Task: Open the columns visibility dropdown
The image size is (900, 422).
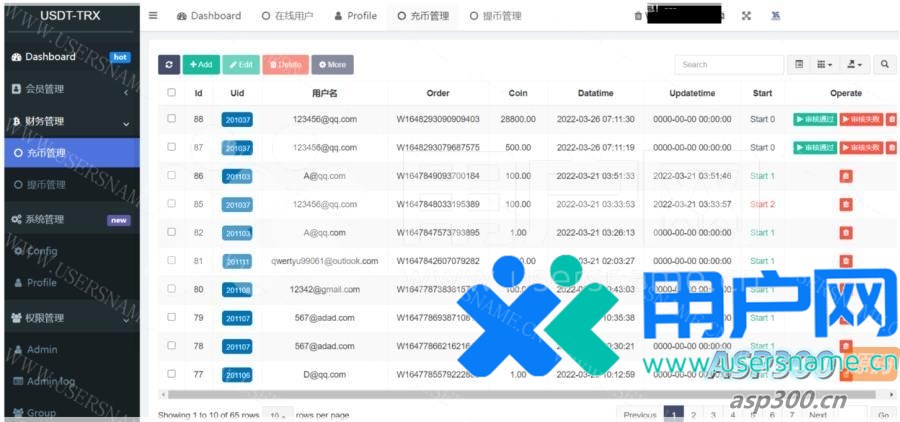Action: pyautogui.click(x=825, y=64)
